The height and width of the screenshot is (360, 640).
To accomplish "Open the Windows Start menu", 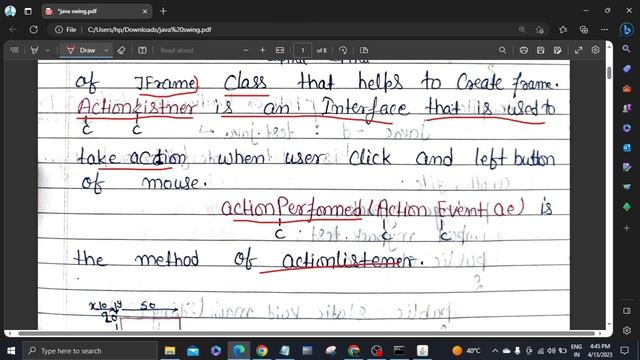I will click(11, 351).
